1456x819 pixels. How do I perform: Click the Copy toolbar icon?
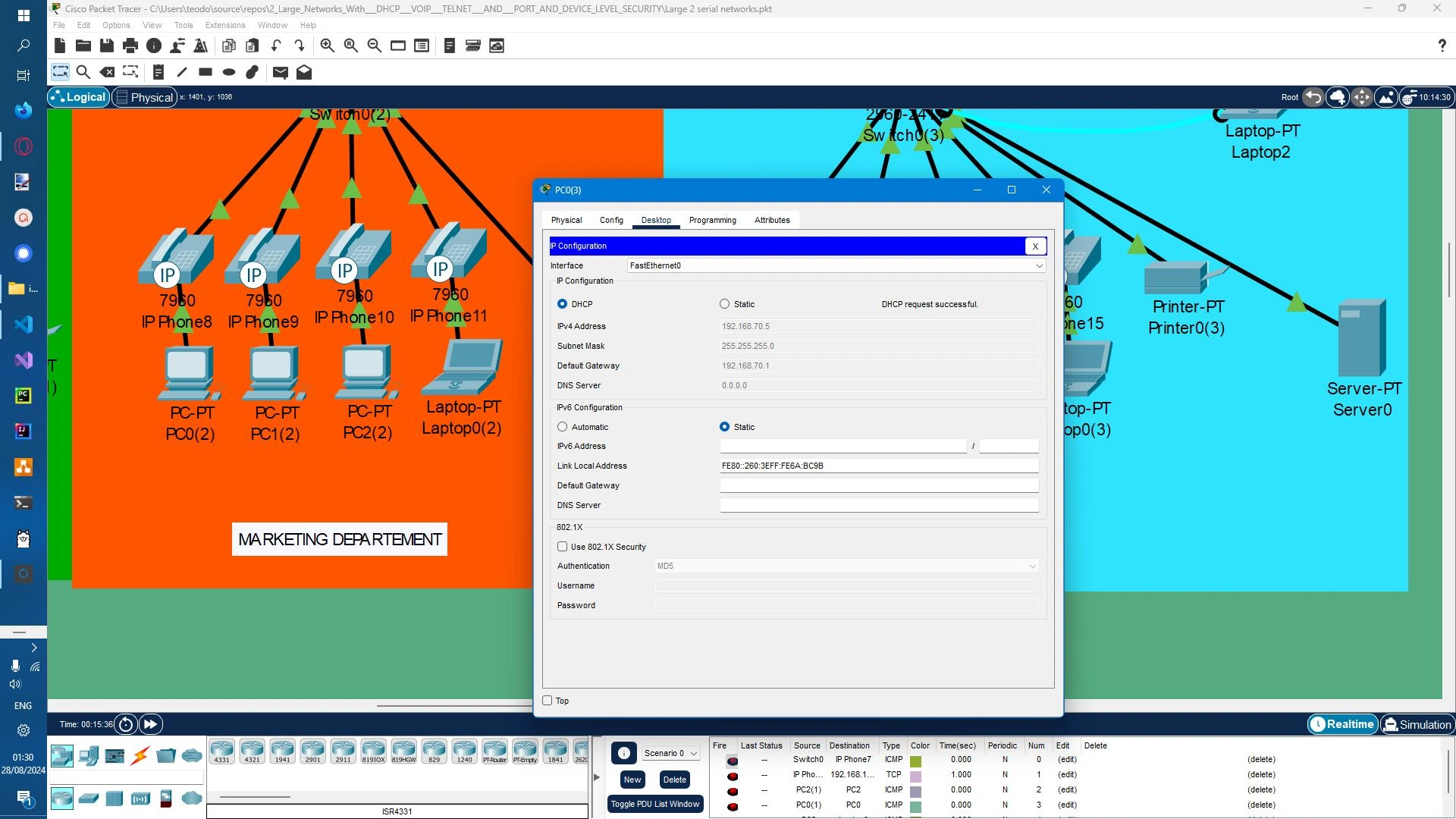tap(229, 45)
